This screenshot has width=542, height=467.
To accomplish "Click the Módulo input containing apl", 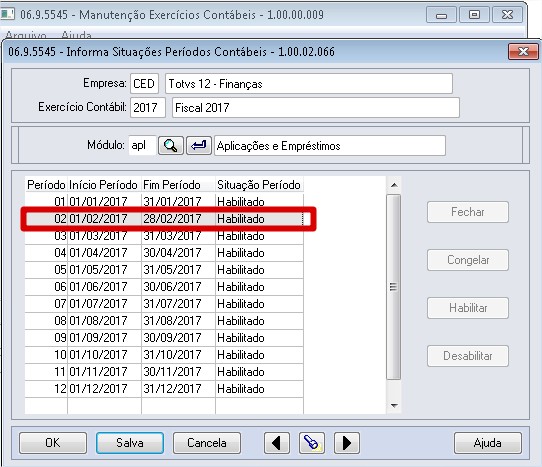I will (142, 146).
